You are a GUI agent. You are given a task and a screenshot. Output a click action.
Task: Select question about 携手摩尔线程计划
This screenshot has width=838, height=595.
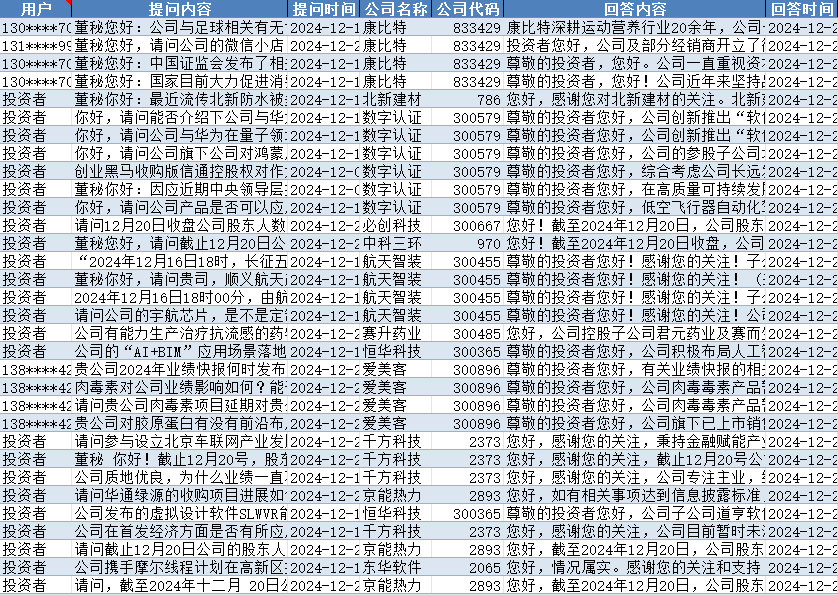[x=180, y=567]
